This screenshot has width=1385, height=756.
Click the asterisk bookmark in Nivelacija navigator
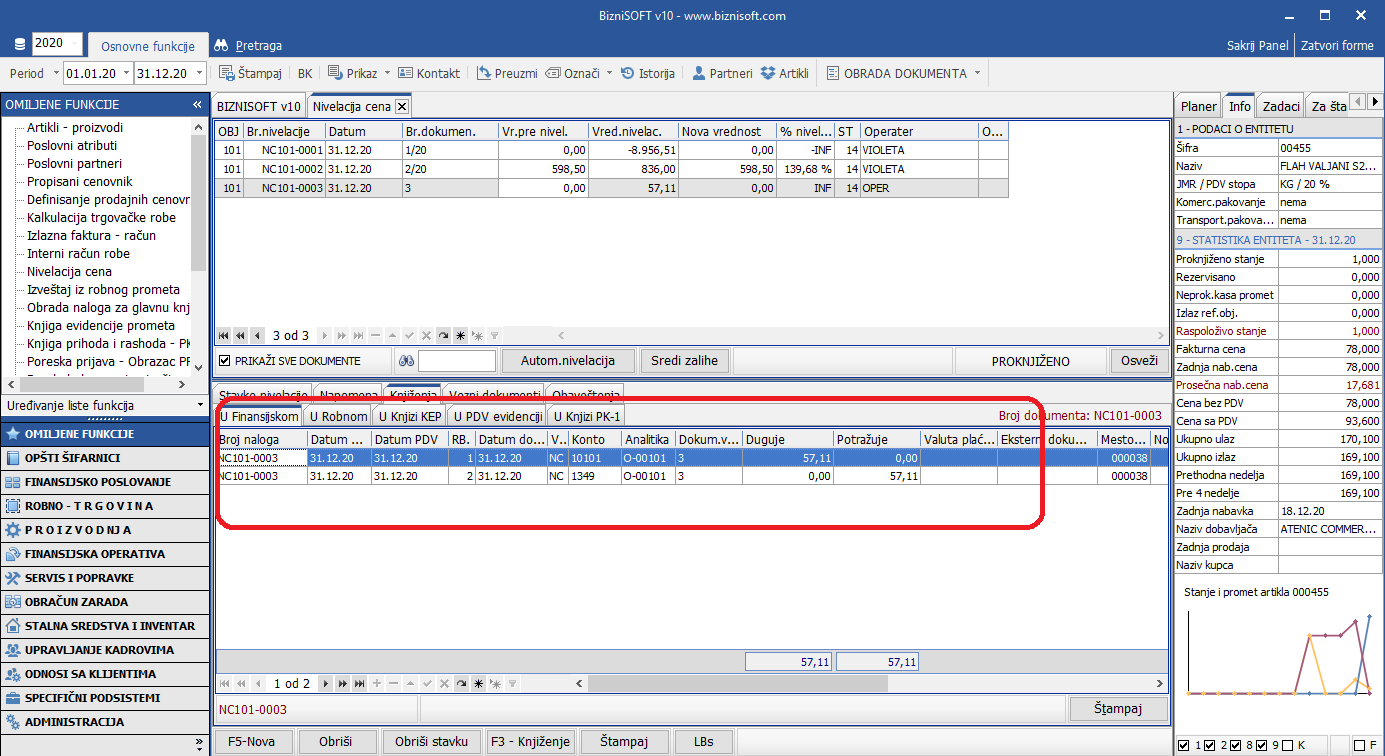pos(460,336)
